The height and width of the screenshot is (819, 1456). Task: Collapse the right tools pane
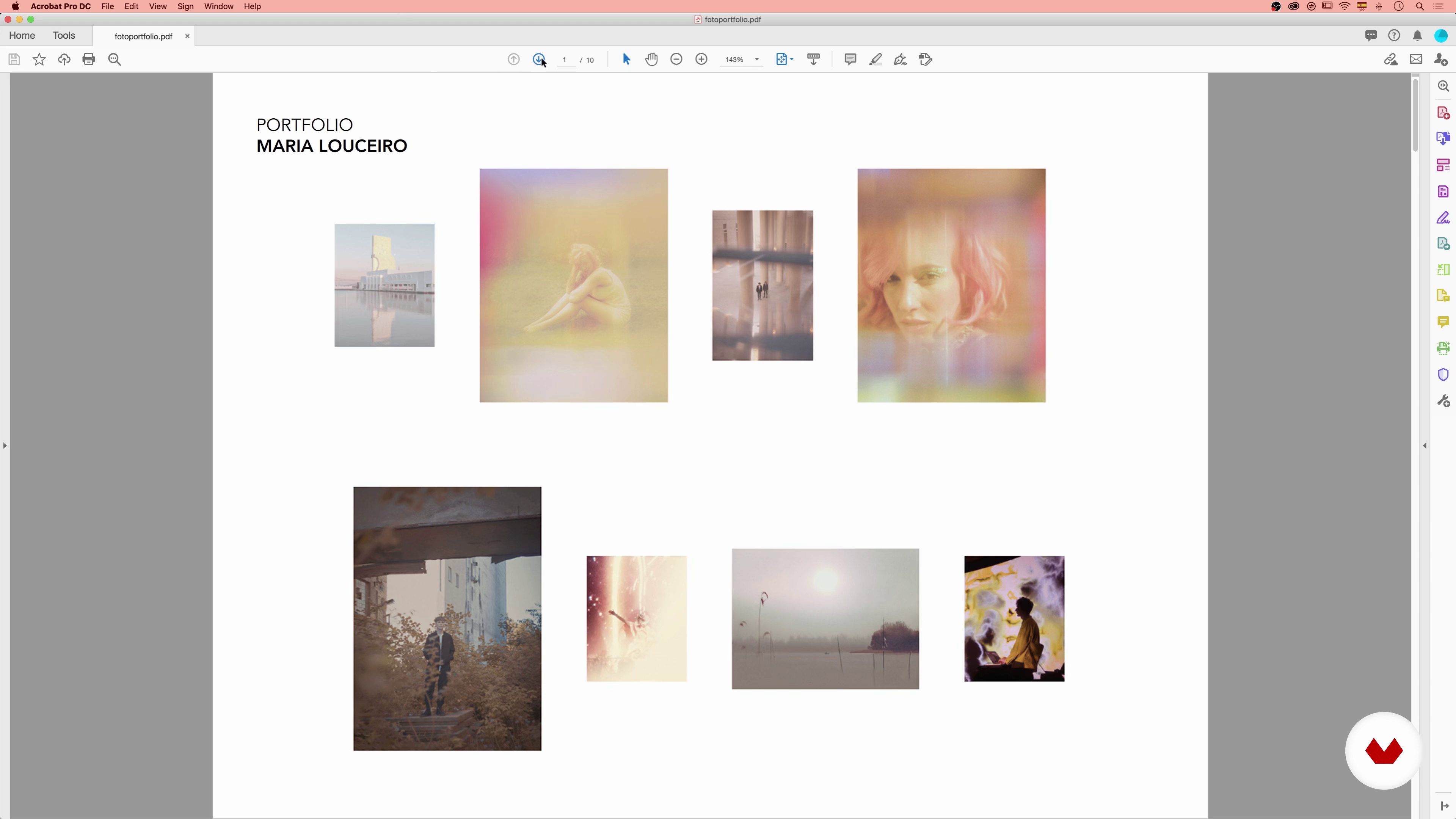click(1425, 446)
